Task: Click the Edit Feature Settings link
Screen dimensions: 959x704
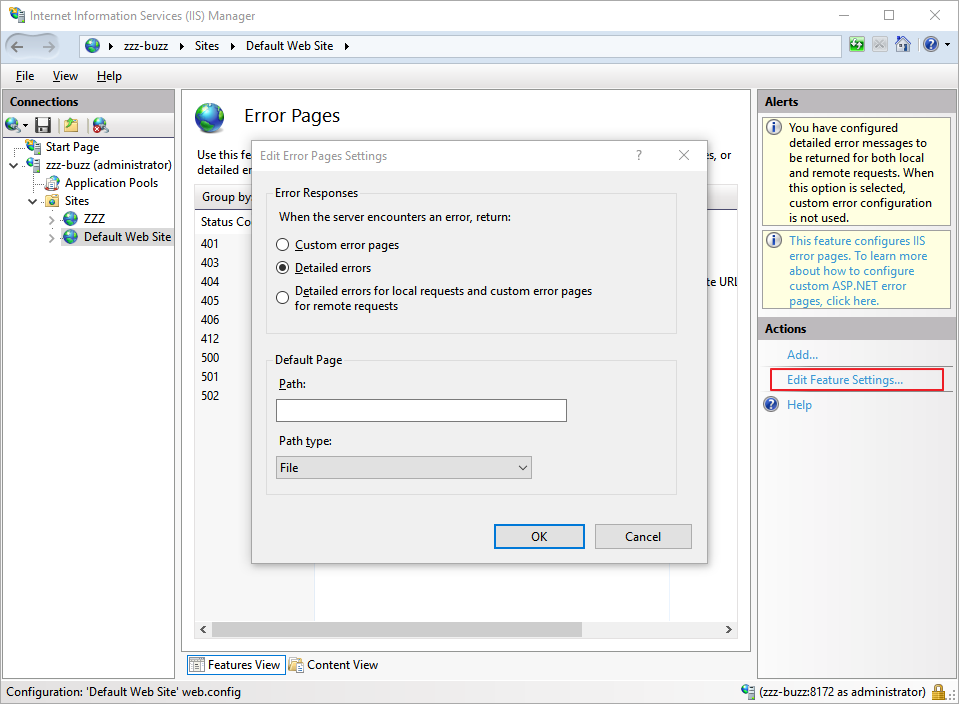Action: pos(844,380)
